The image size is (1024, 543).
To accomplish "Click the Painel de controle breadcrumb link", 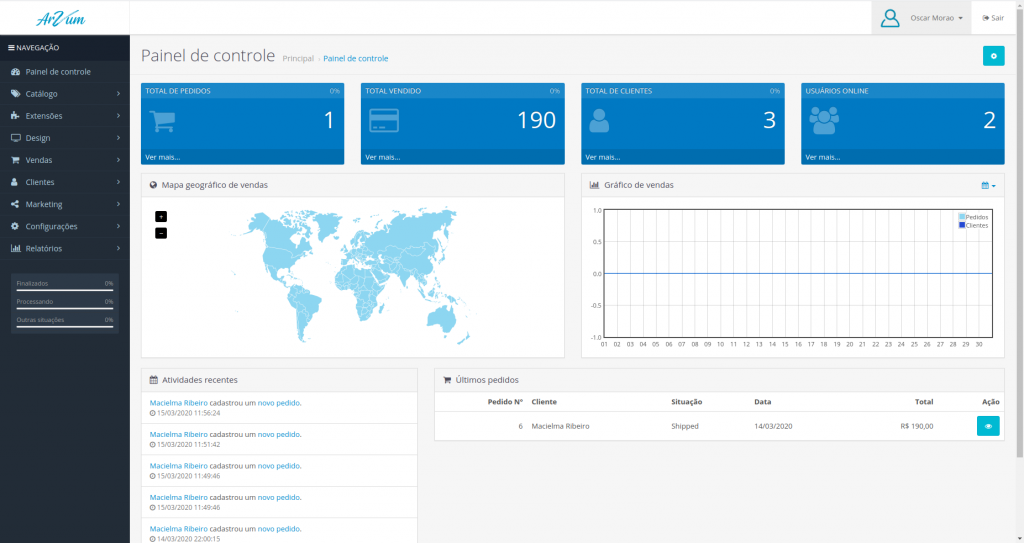I will pyautogui.click(x=355, y=59).
